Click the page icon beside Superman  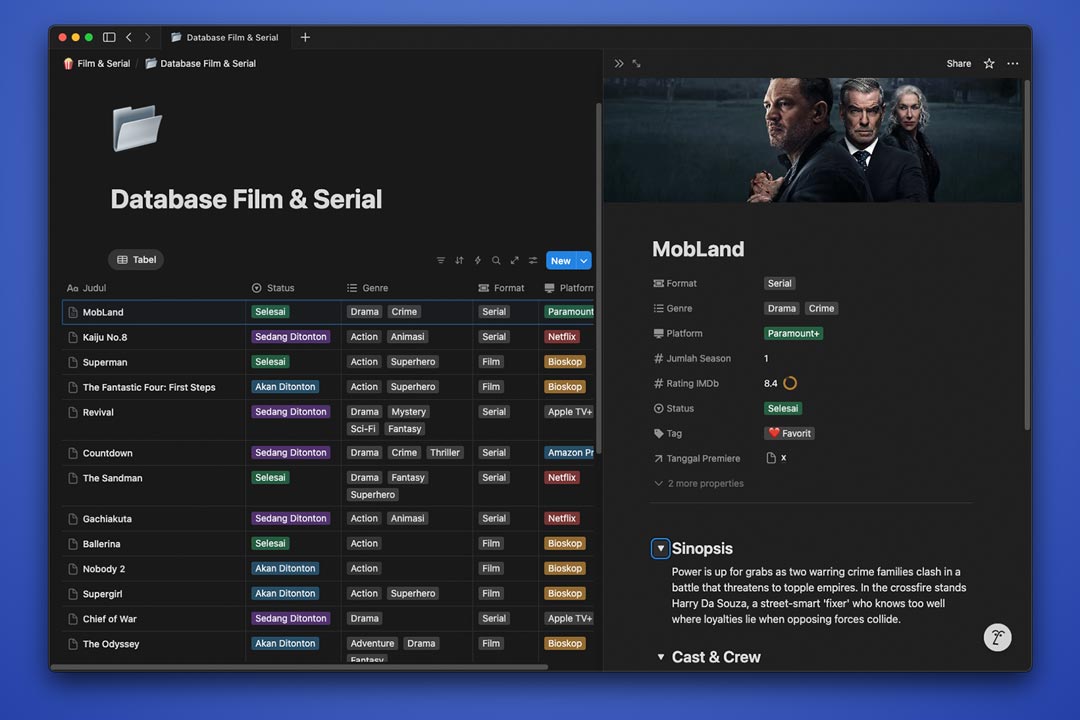73,362
